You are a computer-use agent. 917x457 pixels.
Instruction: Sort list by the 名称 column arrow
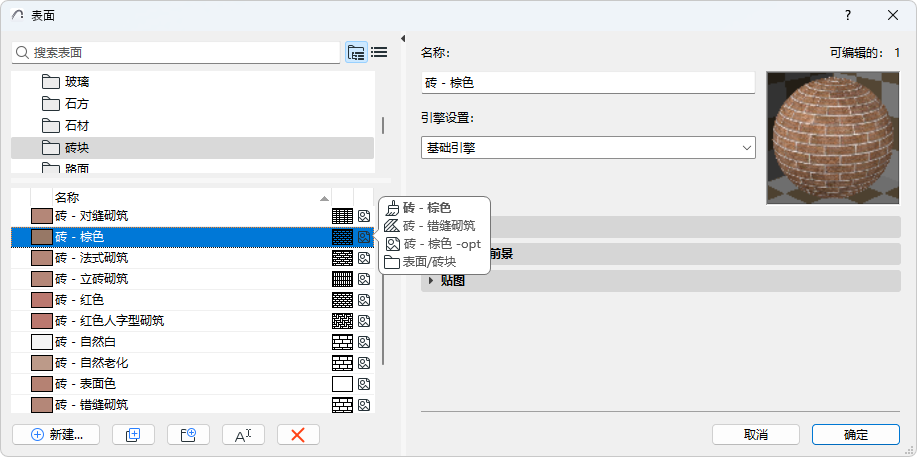324,198
